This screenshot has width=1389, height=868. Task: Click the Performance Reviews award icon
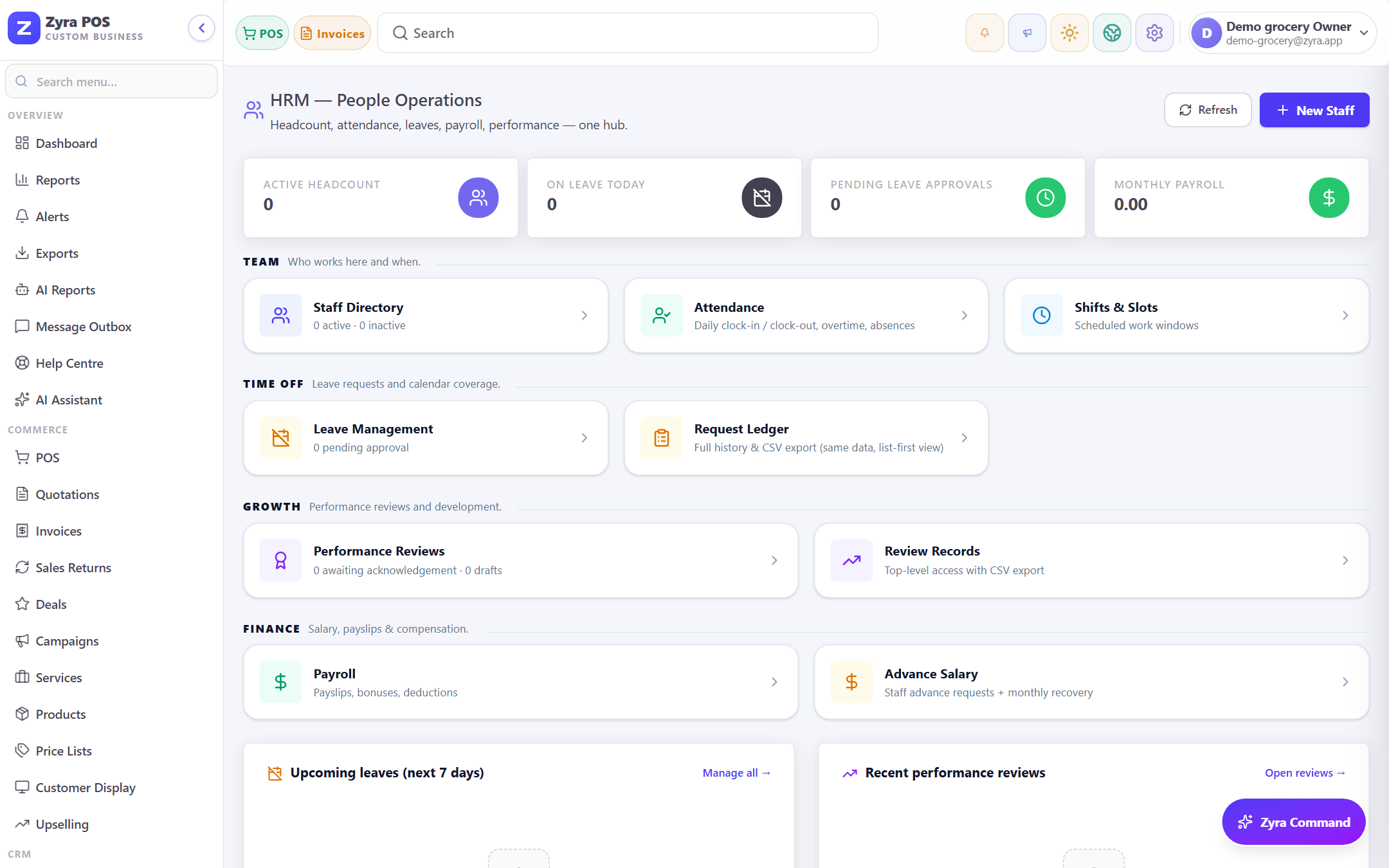pyautogui.click(x=280, y=561)
